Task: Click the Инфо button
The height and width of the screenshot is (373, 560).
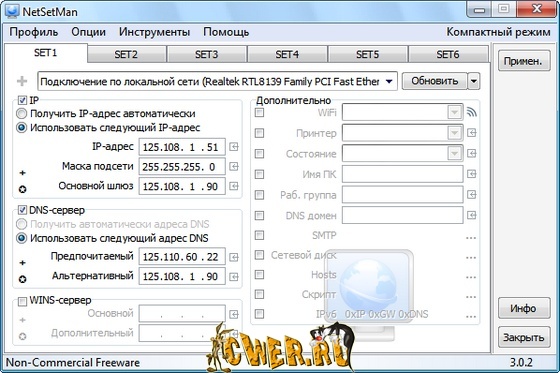Action: tap(524, 308)
